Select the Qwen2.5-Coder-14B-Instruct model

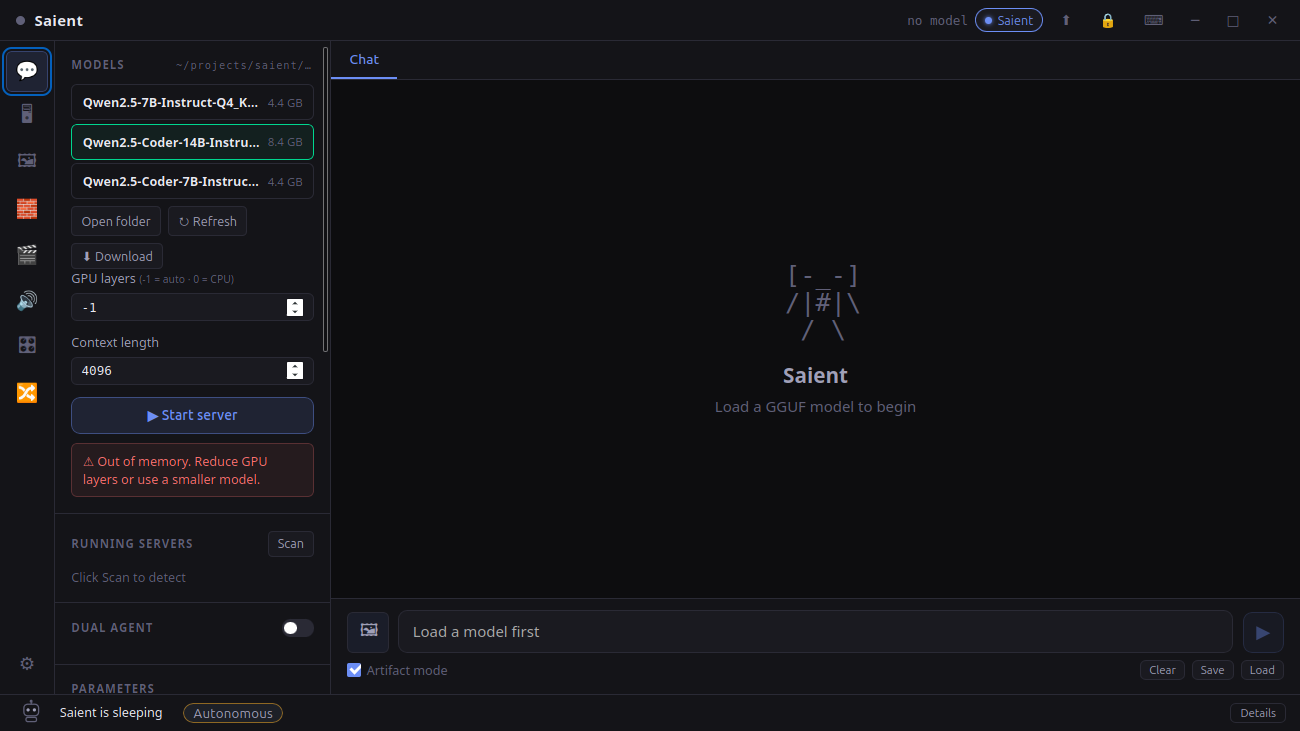click(192, 142)
